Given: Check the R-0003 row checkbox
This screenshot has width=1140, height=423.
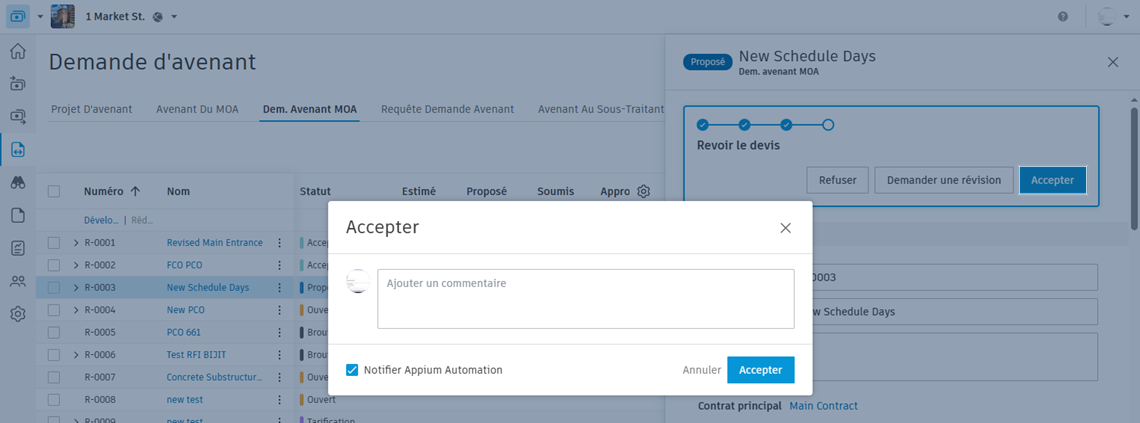Looking at the screenshot, I should click(x=54, y=288).
